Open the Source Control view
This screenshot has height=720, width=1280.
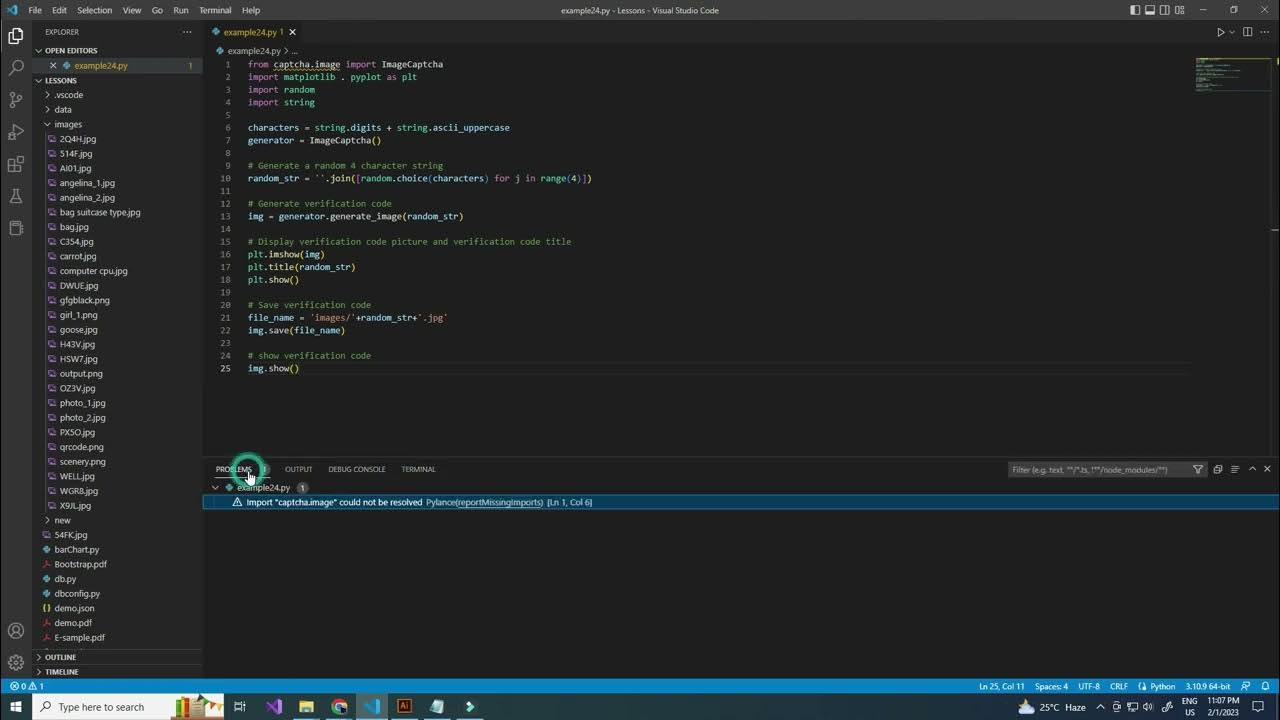coord(15,100)
